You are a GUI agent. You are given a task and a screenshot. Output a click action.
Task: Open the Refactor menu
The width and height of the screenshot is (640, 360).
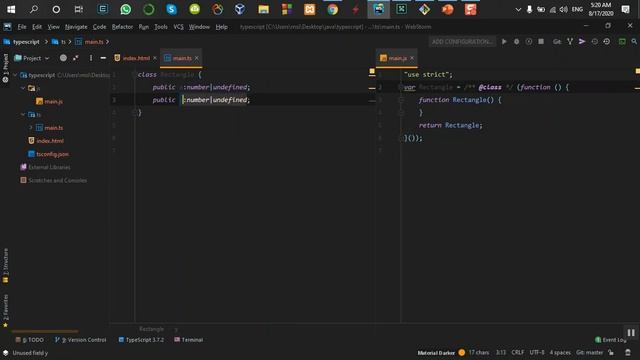pos(122,27)
